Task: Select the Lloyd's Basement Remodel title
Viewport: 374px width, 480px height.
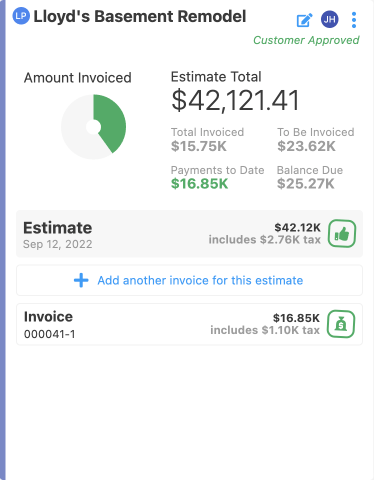Action: (140, 16)
